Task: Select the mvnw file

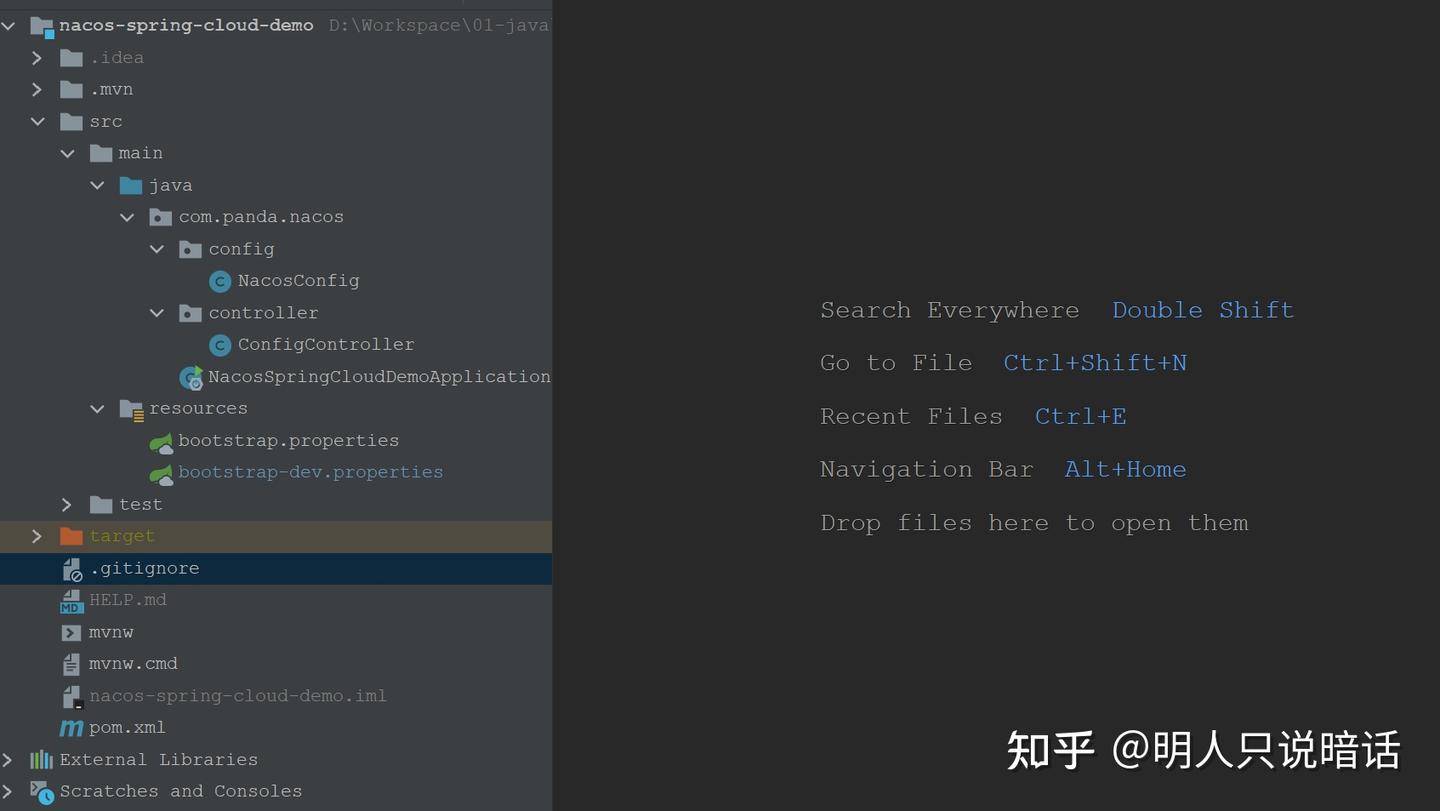Action: tap(111, 631)
